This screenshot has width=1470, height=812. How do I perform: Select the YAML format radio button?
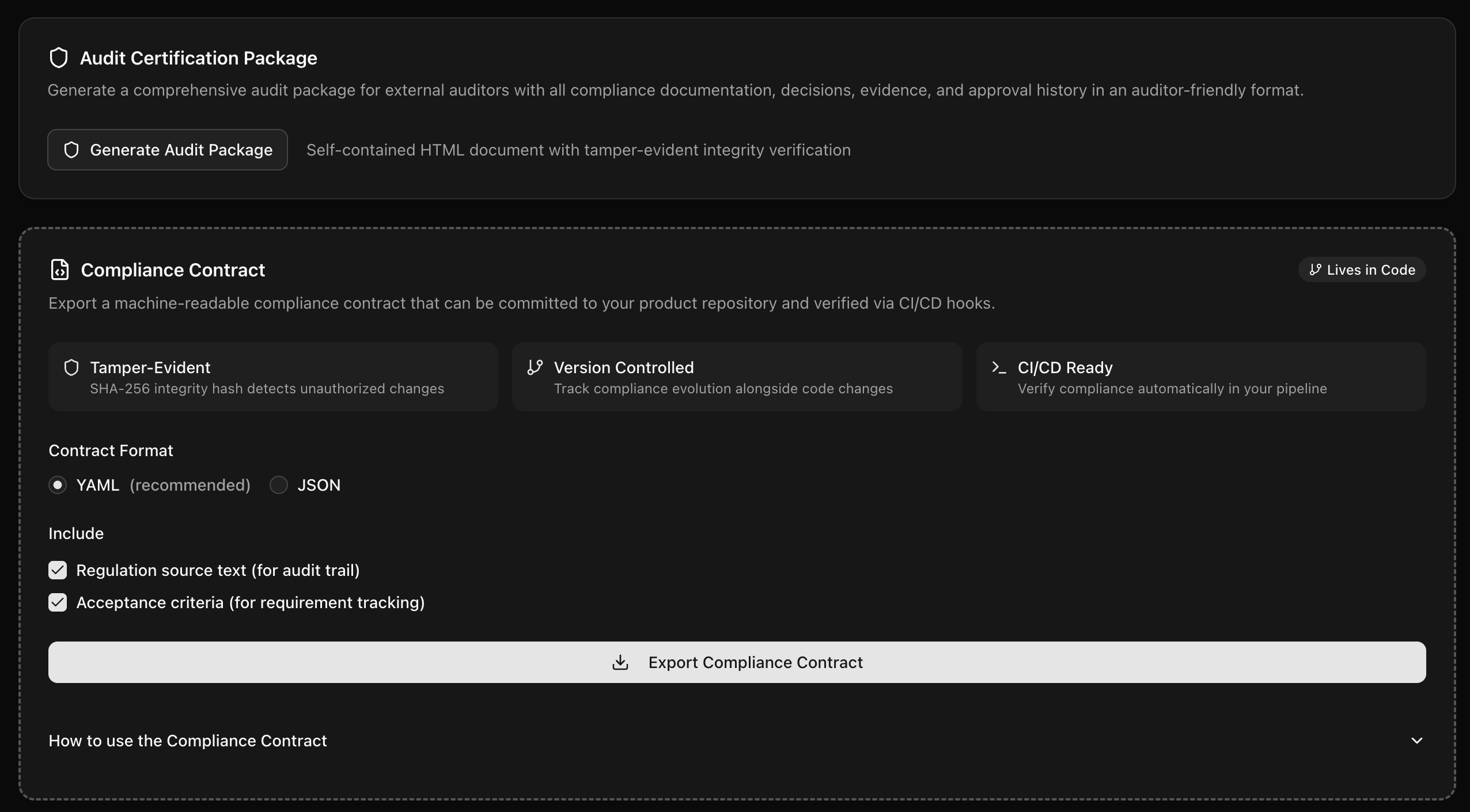[58, 485]
